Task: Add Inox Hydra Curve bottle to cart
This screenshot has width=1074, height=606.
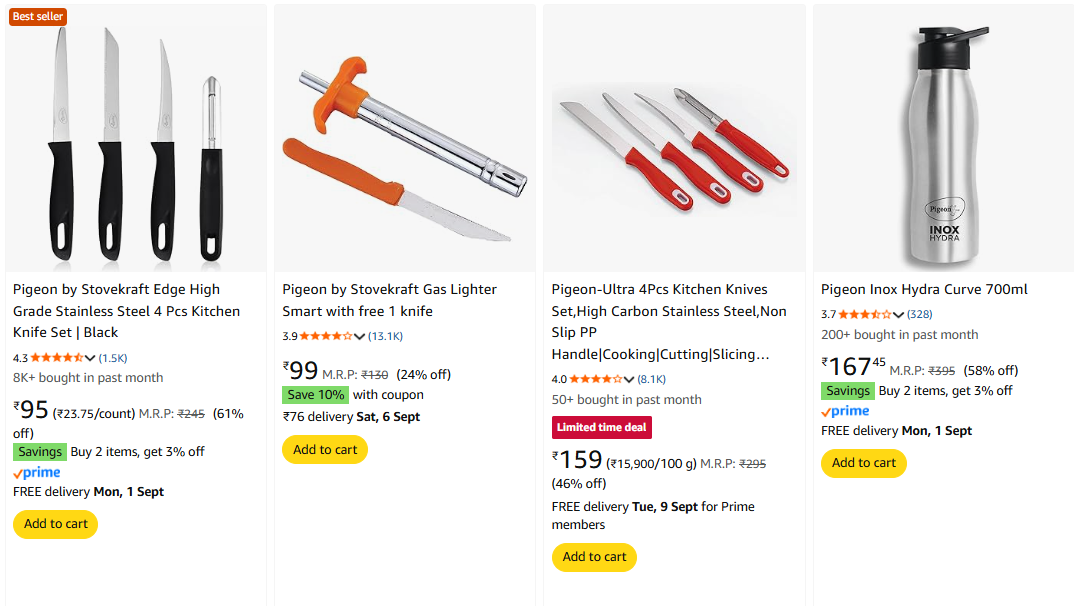Action: click(x=863, y=463)
